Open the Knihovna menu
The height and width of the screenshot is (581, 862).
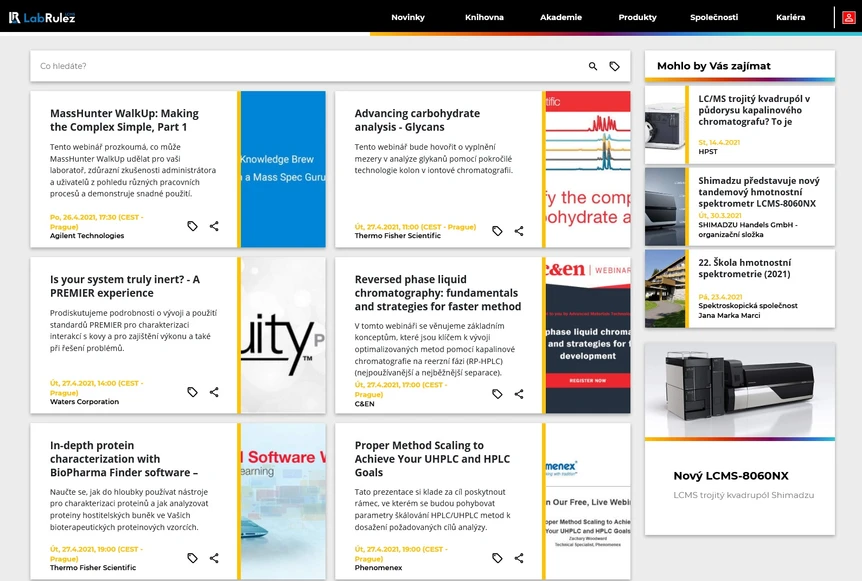(484, 17)
